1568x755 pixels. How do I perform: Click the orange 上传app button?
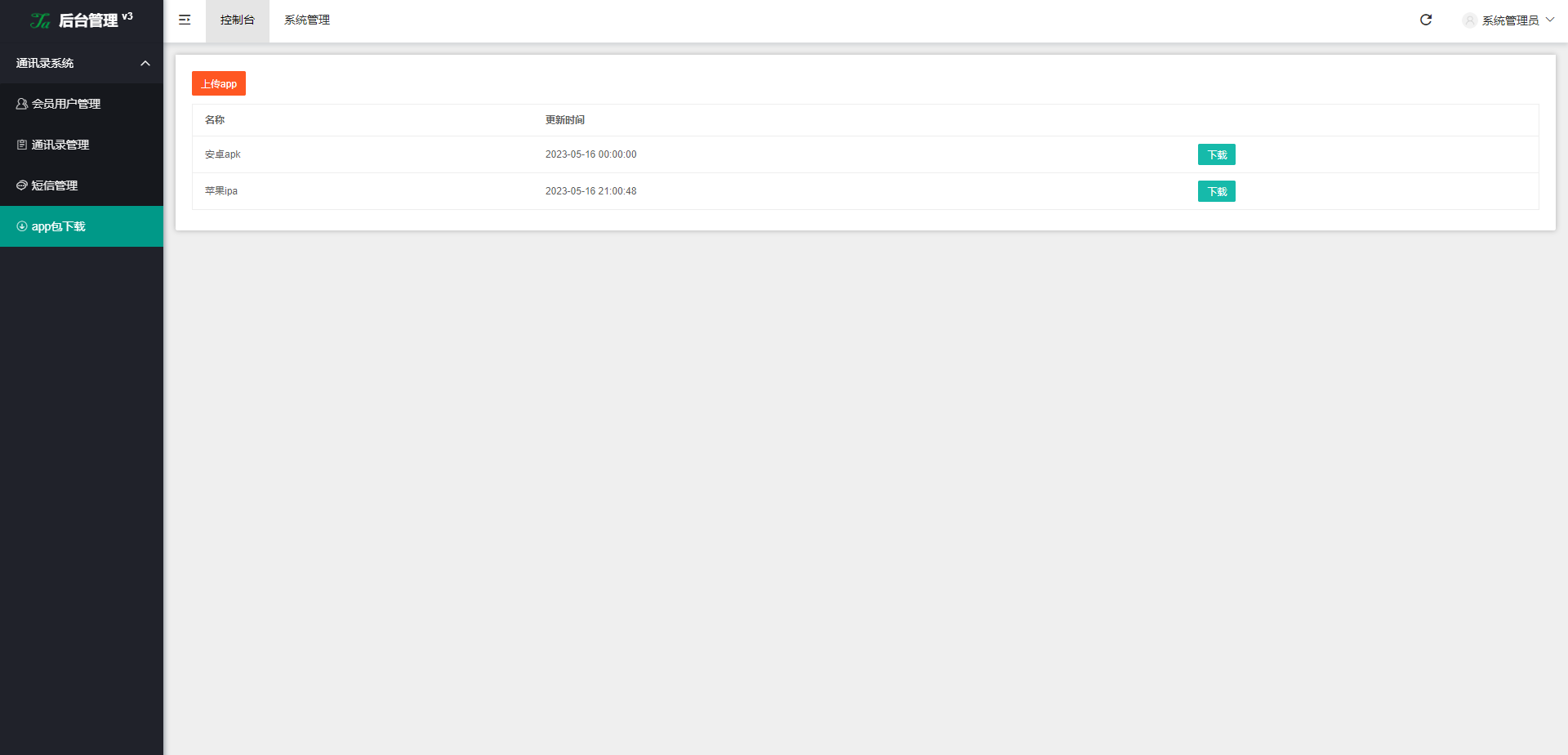click(219, 83)
